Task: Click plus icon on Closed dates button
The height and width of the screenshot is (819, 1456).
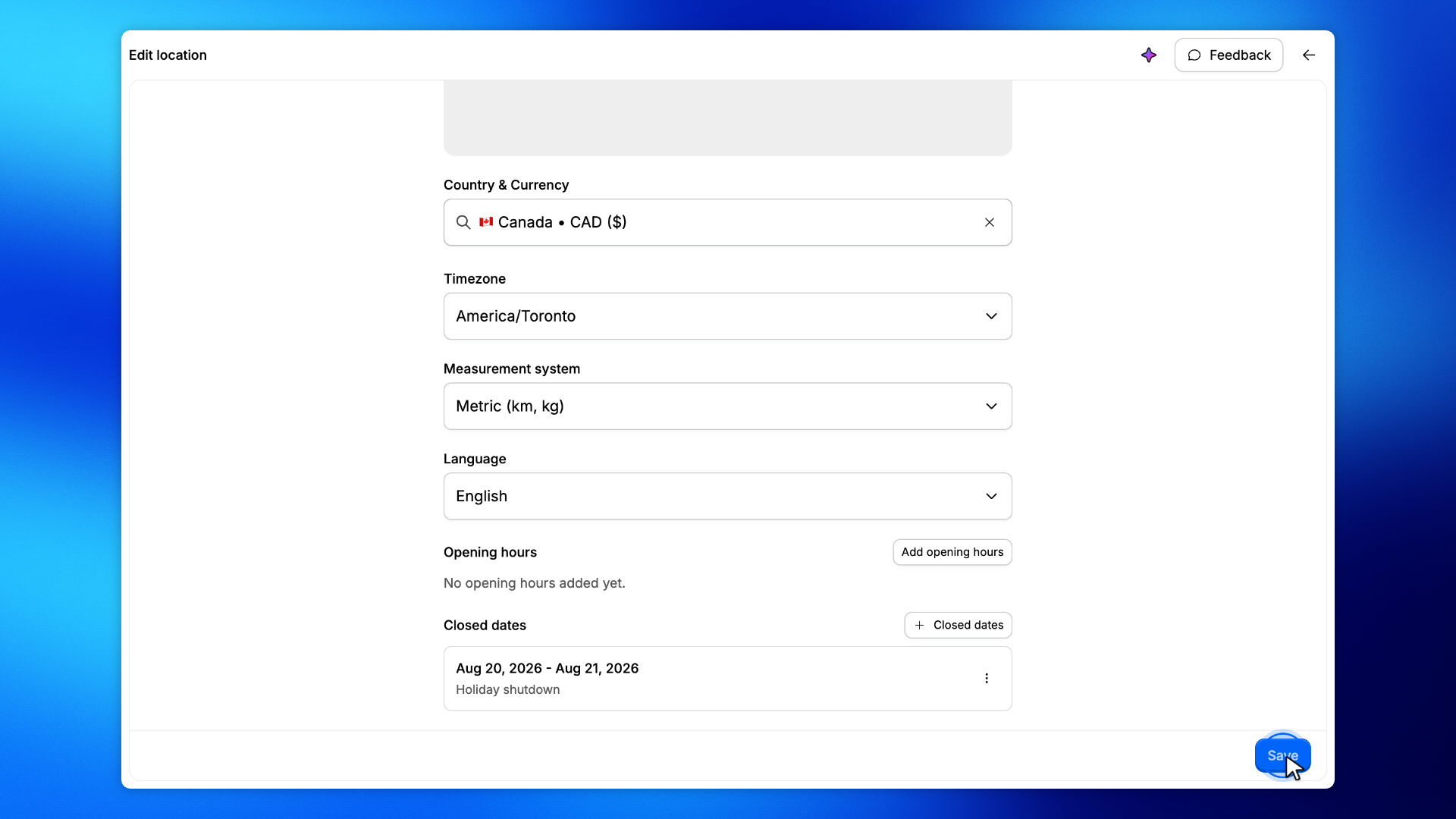Action: (x=919, y=625)
